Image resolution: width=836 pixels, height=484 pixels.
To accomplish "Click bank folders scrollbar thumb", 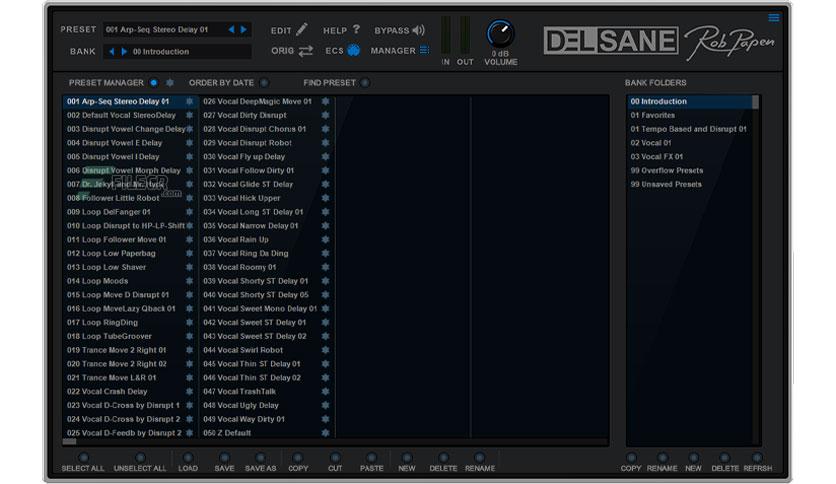I will point(755,102).
